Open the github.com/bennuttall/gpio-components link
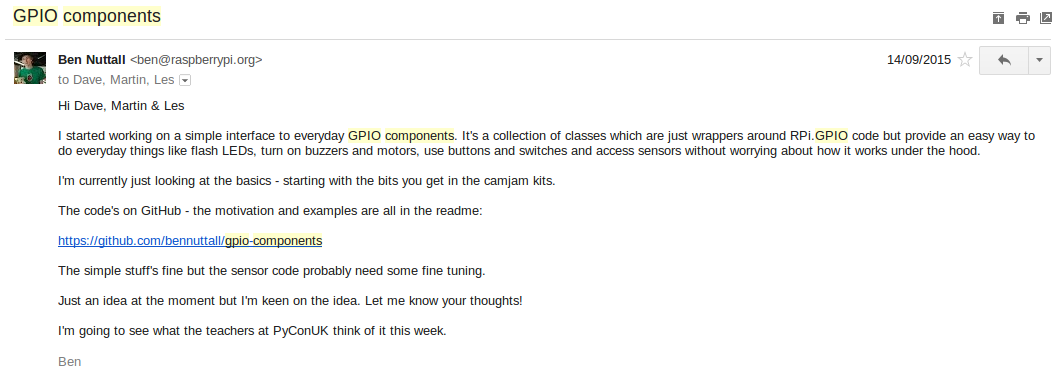Image resolution: width=1064 pixels, height=379 pixels. 190,241
